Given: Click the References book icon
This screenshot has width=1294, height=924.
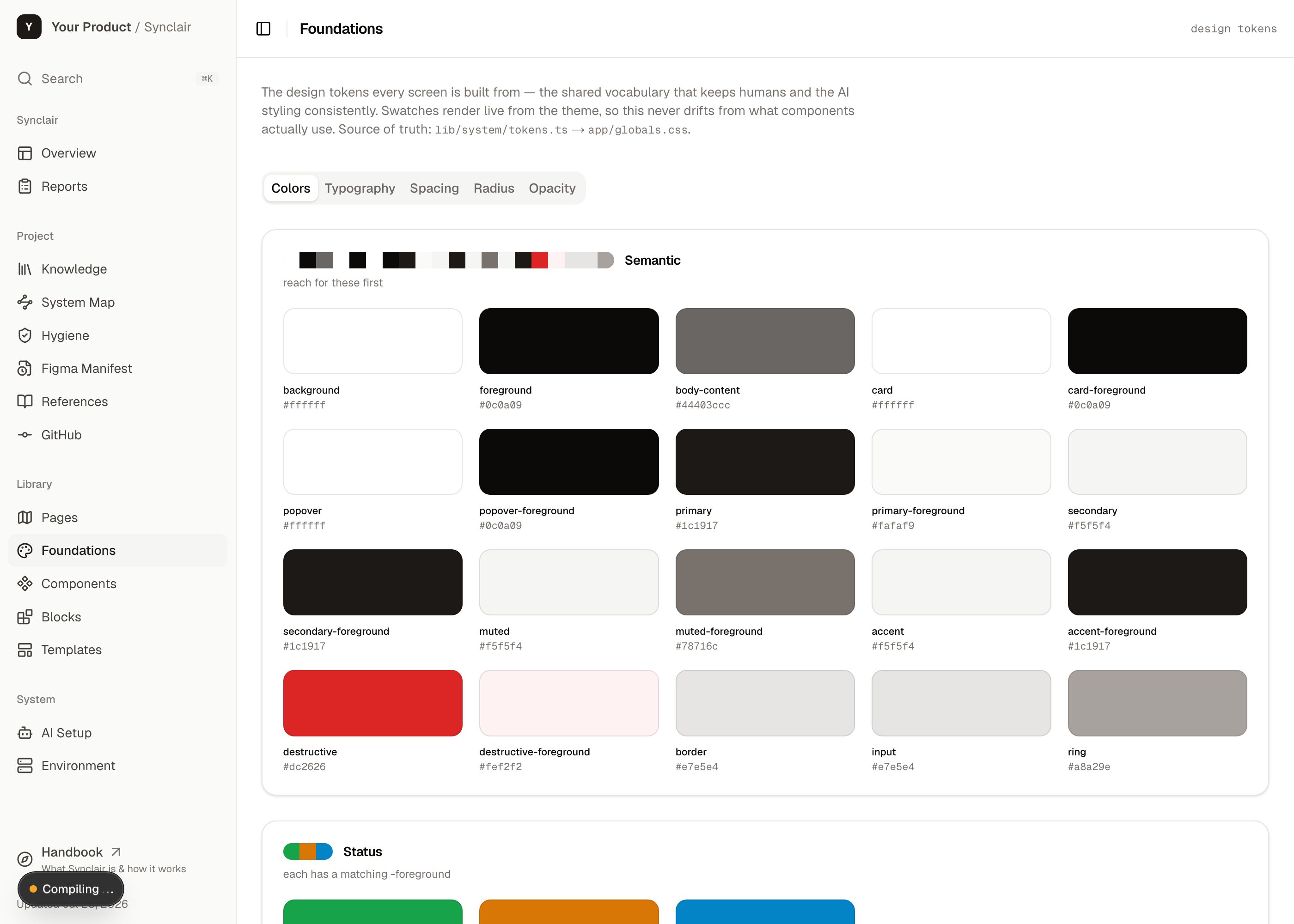Looking at the screenshot, I should coord(25,401).
